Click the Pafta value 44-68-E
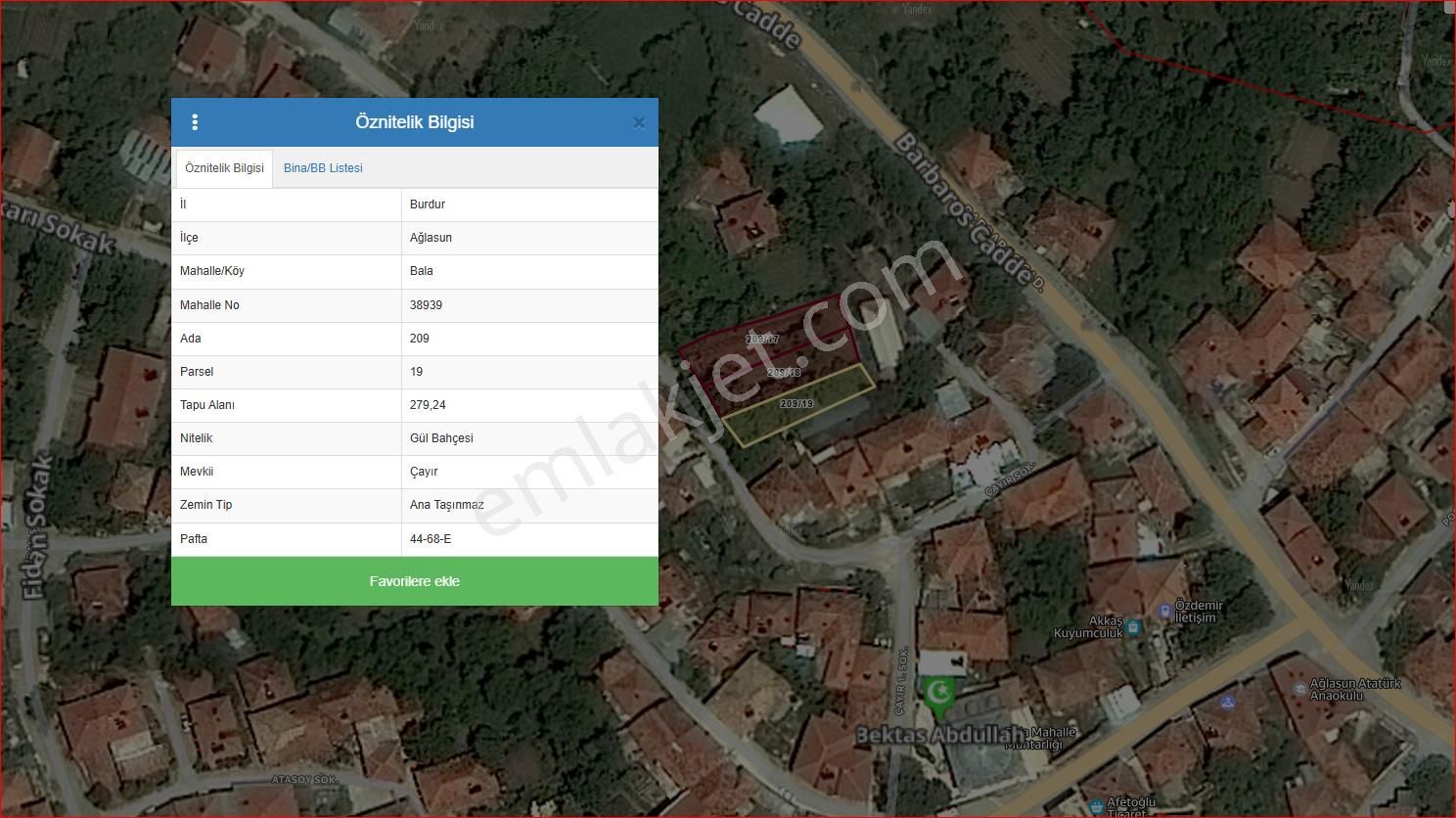 point(431,539)
